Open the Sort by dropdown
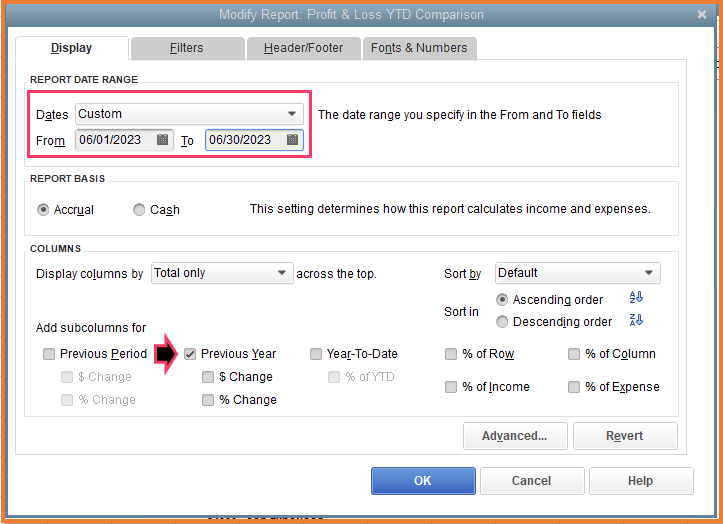Screen dimensions: 723x524 click(x=648, y=273)
